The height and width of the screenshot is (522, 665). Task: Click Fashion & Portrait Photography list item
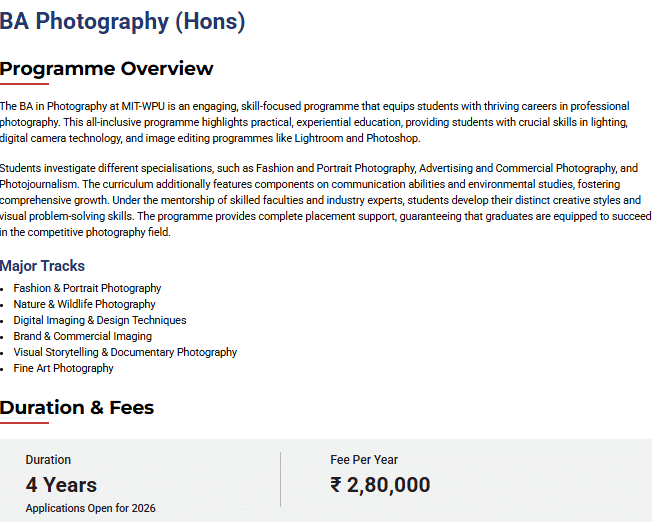(87, 288)
